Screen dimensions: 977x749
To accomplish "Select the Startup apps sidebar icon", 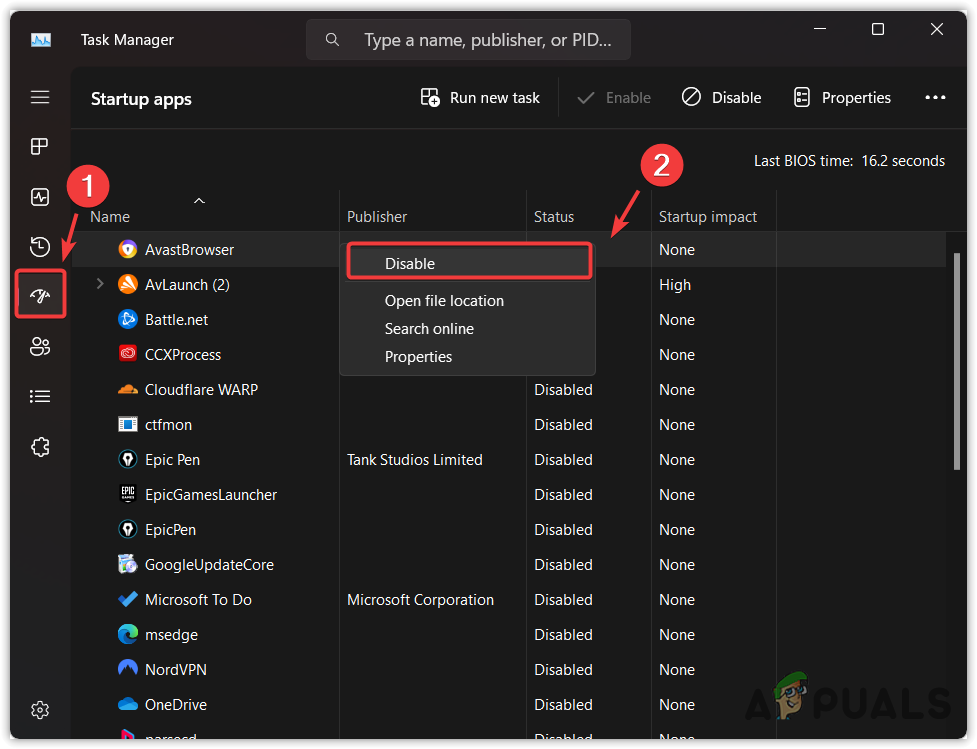I will (x=40, y=294).
